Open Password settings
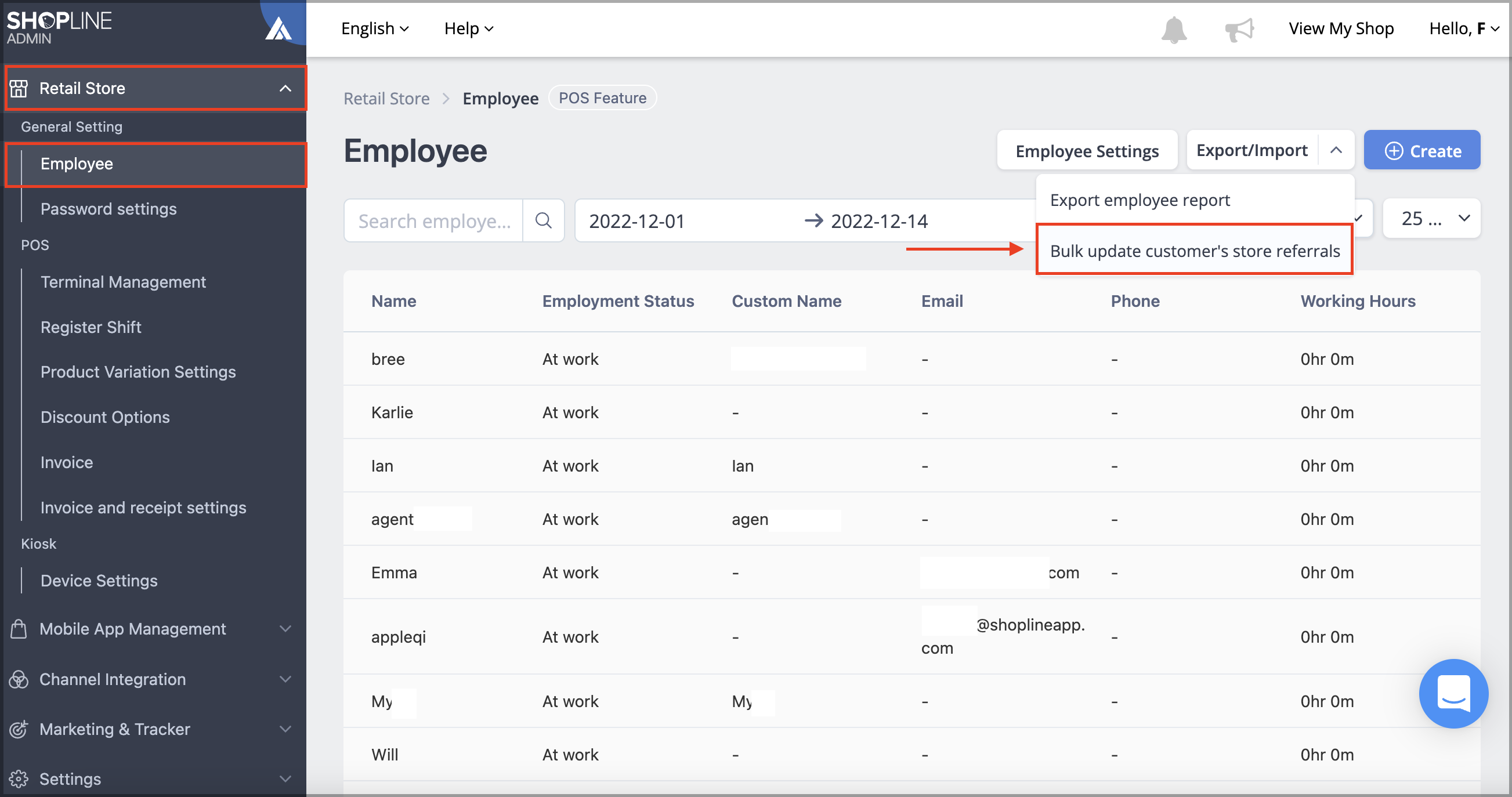 click(108, 209)
